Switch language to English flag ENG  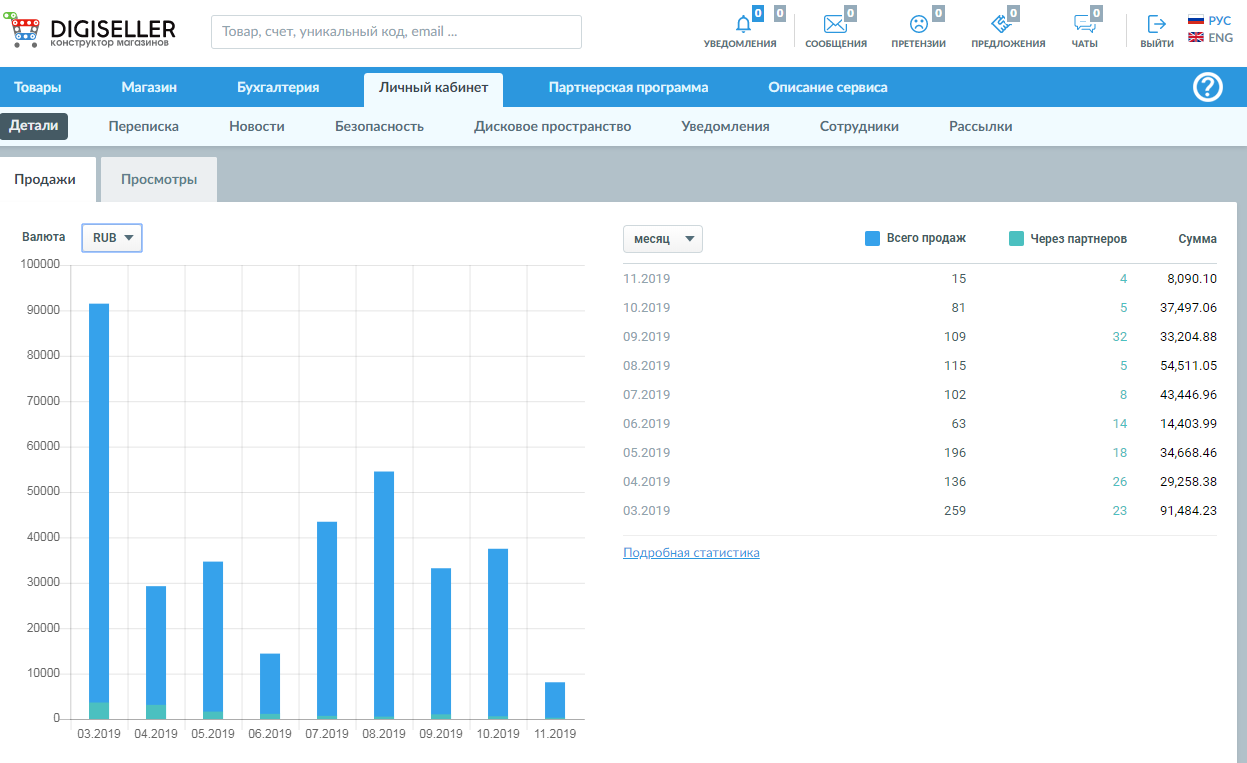tap(1209, 38)
